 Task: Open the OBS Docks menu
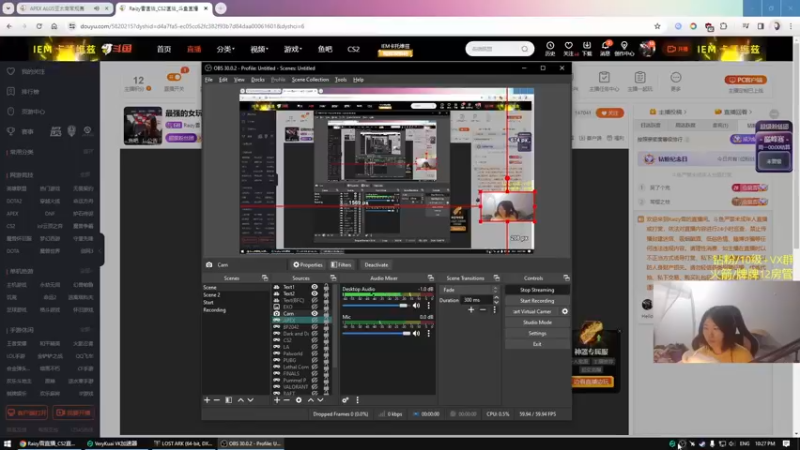point(258,80)
